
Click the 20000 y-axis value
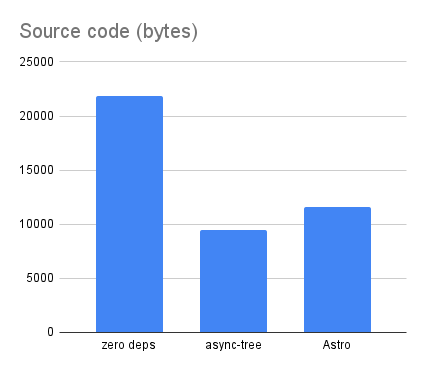[36, 116]
